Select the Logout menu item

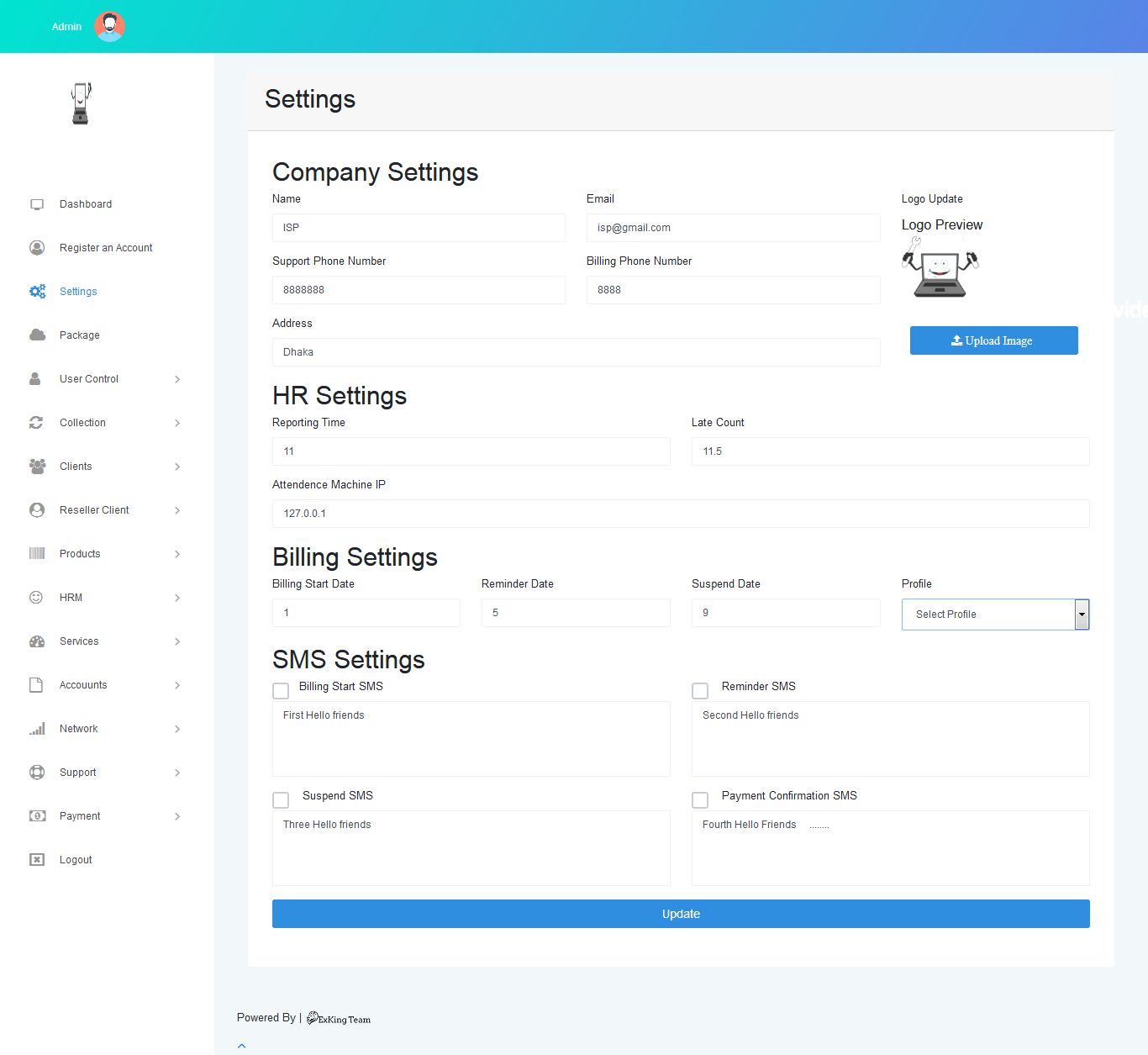[76, 860]
